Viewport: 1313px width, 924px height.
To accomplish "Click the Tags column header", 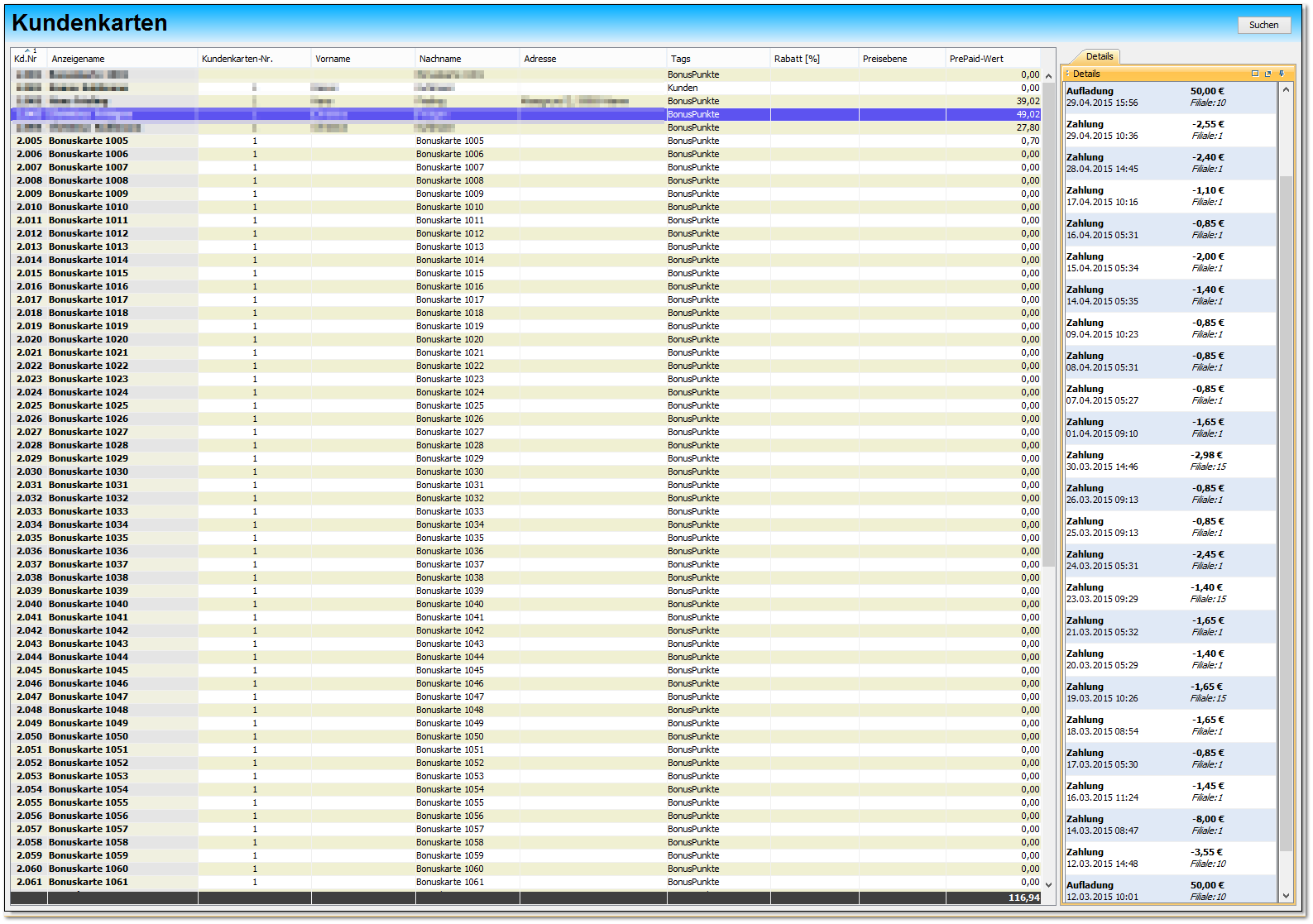I will (681, 59).
